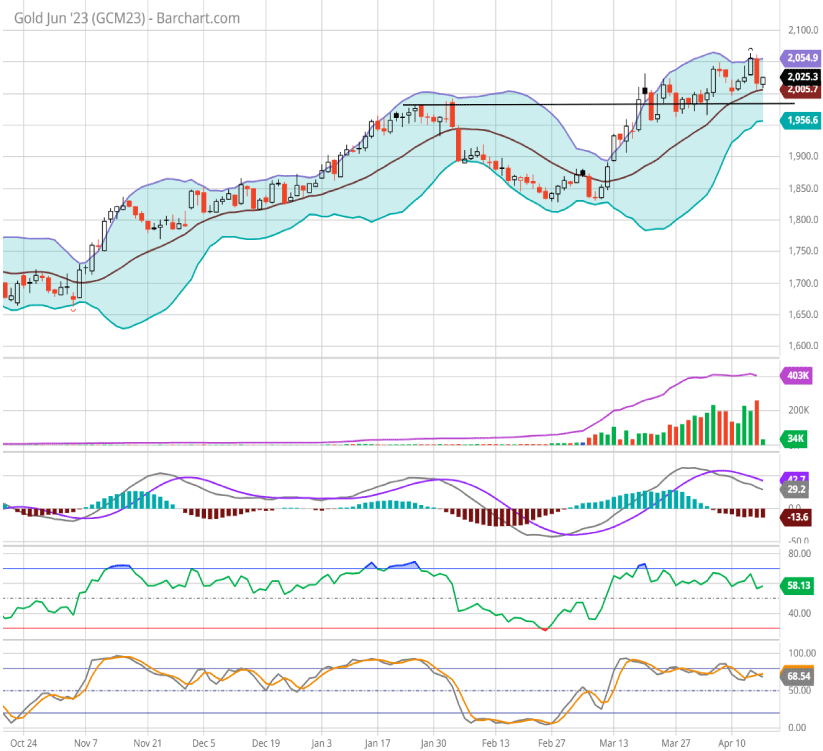Click the tallest red volume bar
The image size is (823, 751).
coord(757,422)
